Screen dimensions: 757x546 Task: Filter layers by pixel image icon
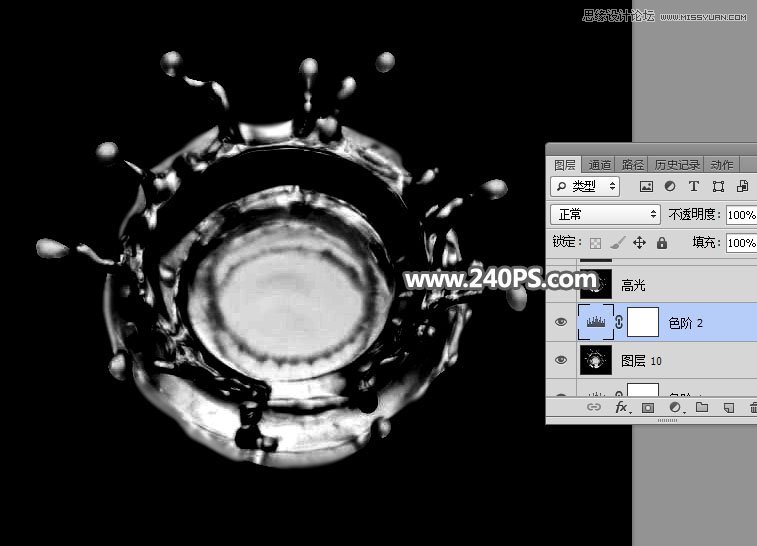click(646, 186)
